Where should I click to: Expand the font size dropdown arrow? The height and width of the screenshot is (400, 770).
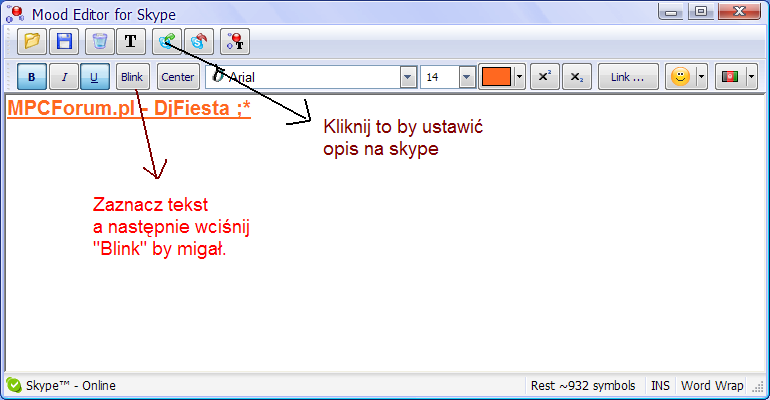pyautogui.click(x=467, y=77)
